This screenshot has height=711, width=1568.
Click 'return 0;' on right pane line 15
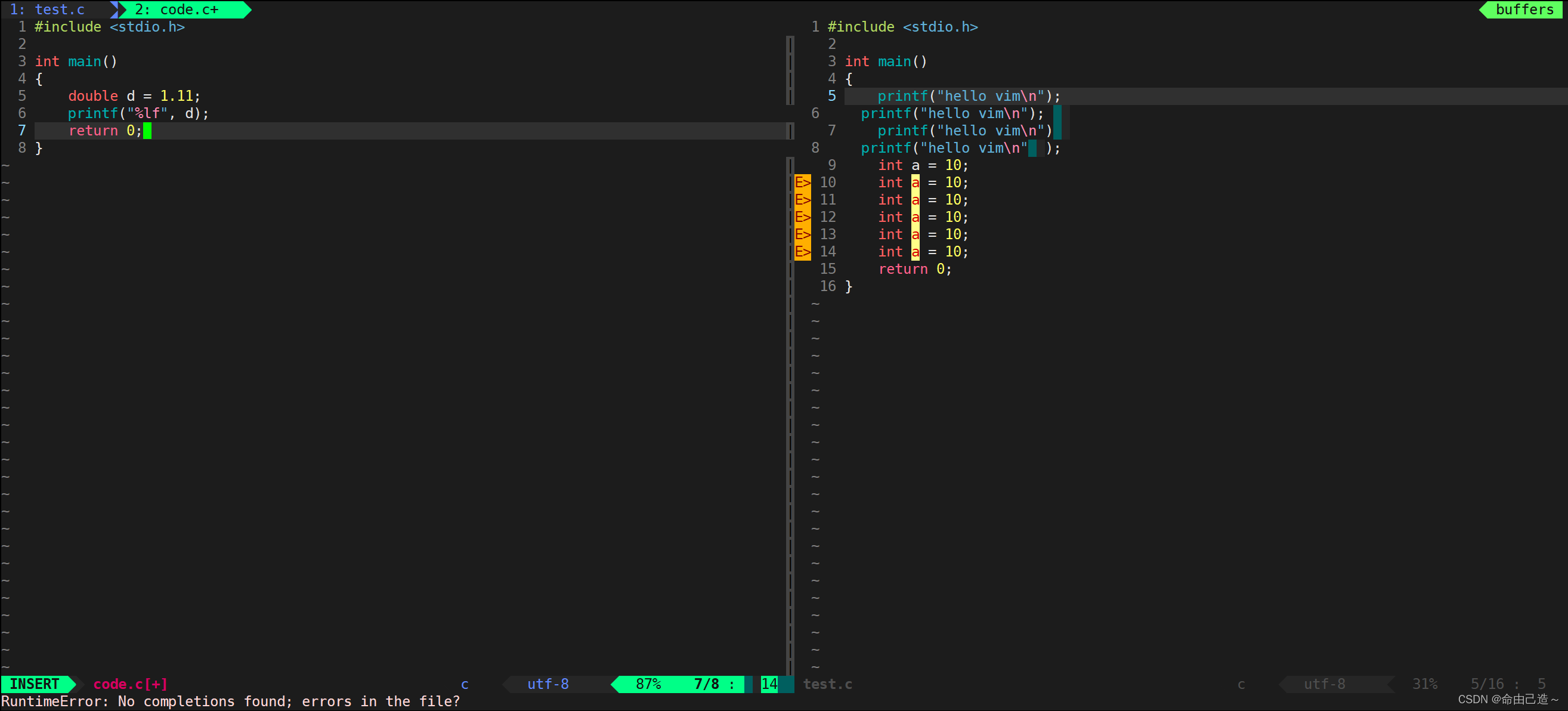[x=915, y=269]
